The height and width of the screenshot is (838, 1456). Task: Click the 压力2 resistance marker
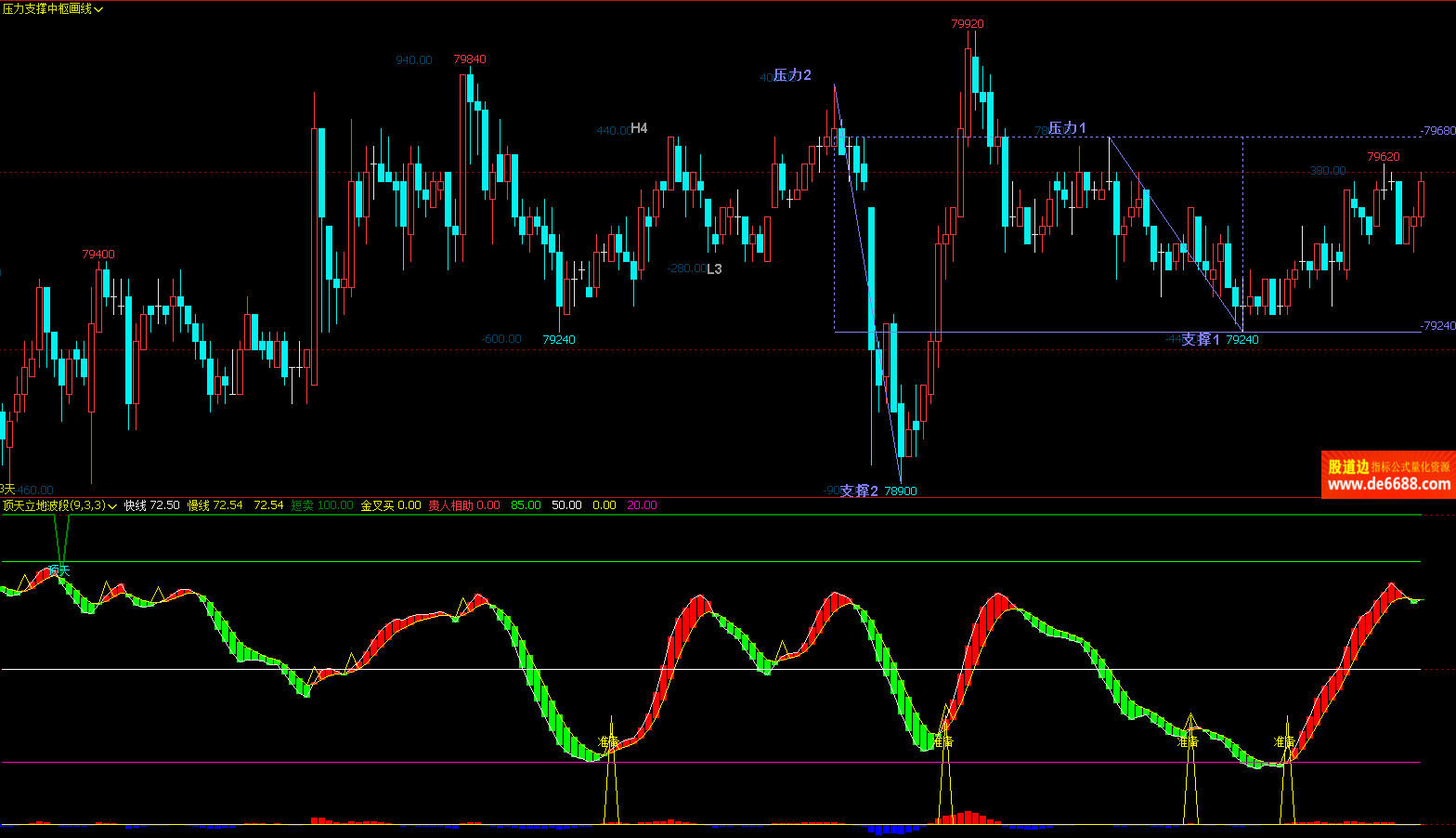tap(792, 75)
